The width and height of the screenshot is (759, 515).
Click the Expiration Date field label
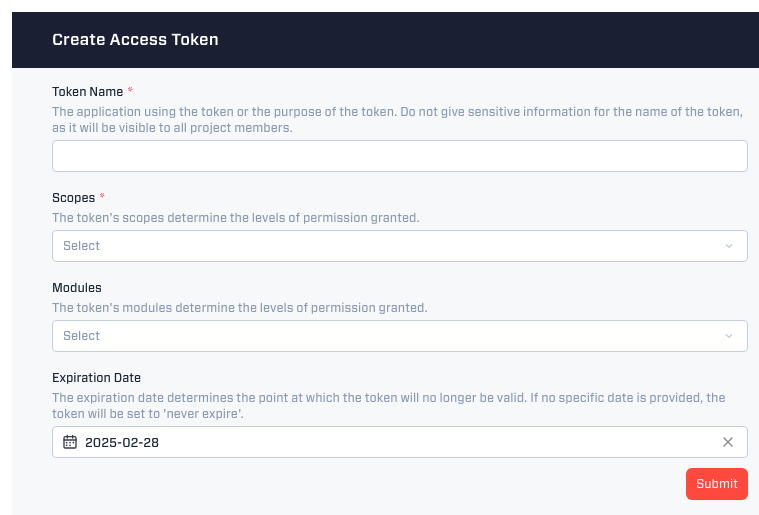tap(96, 378)
